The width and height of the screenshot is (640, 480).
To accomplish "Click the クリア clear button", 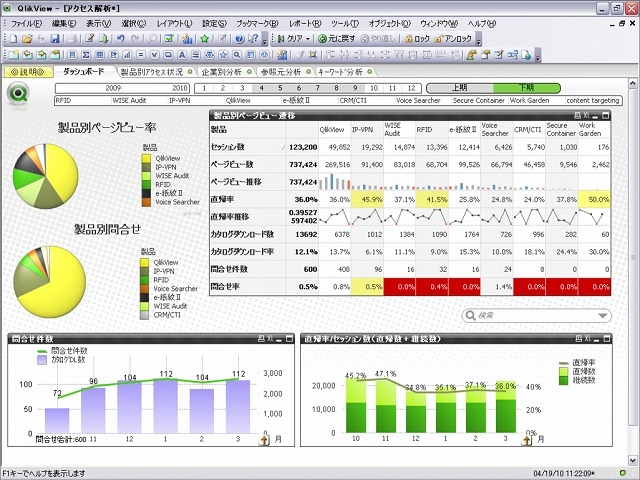I will point(290,39).
